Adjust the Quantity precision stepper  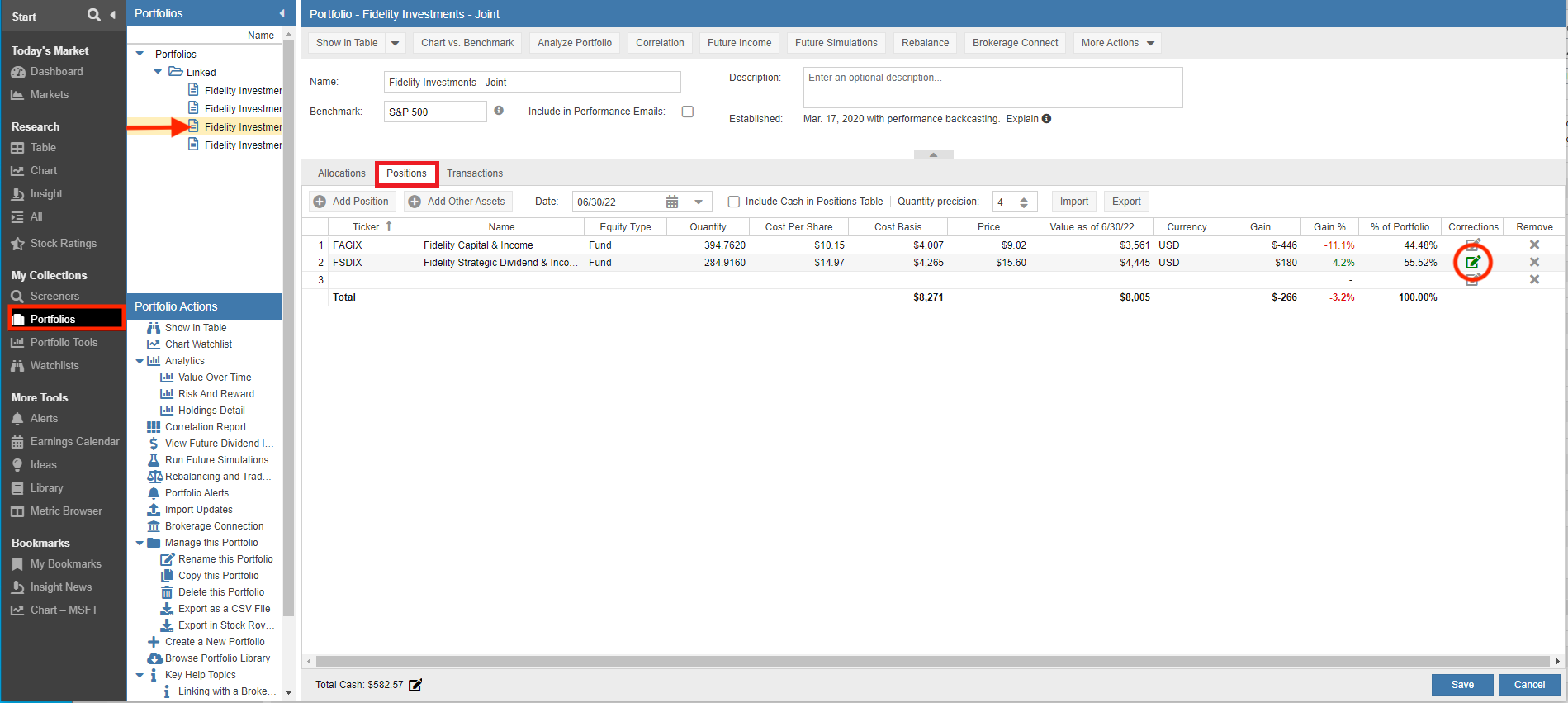(x=1024, y=202)
